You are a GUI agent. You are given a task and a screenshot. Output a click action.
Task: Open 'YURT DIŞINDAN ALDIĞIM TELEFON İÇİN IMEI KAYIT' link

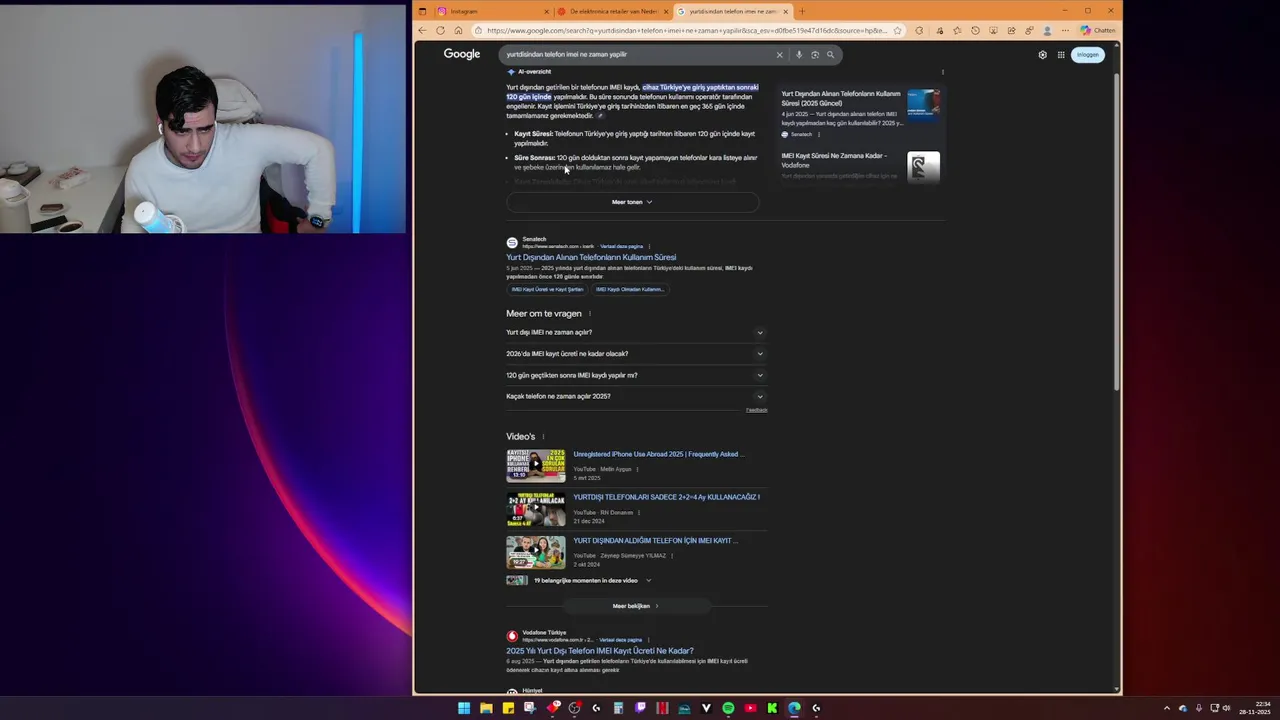click(655, 540)
